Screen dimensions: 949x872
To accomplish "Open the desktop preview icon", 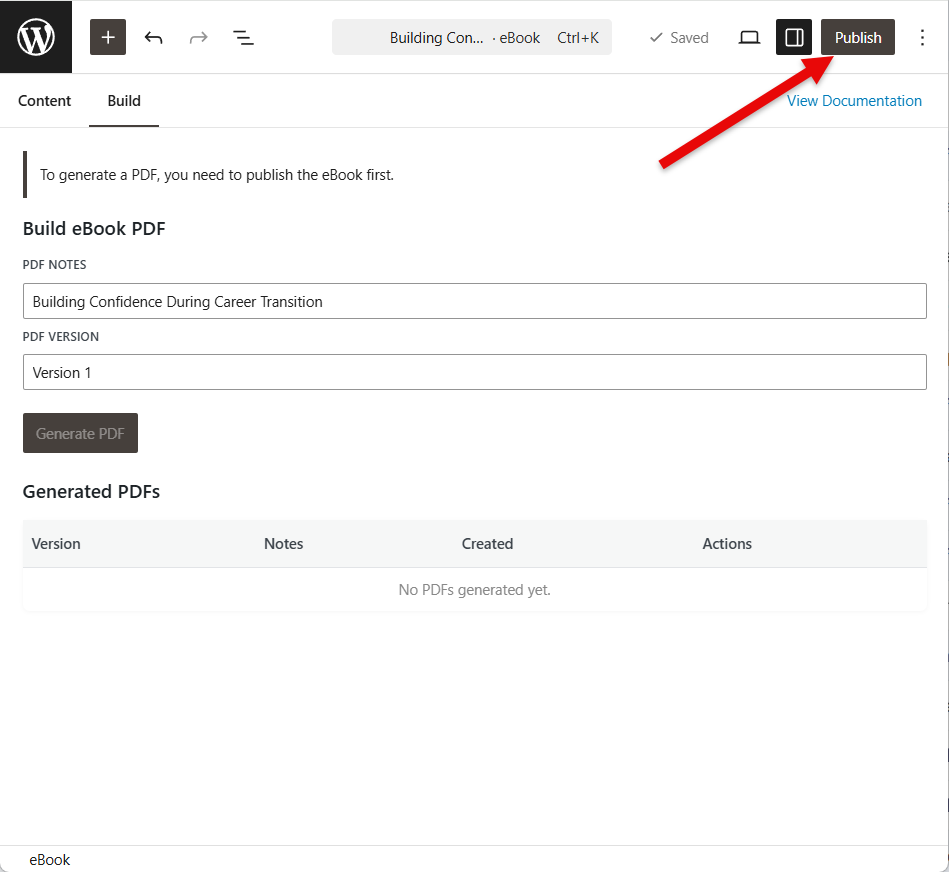I will click(x=749, y=37).
